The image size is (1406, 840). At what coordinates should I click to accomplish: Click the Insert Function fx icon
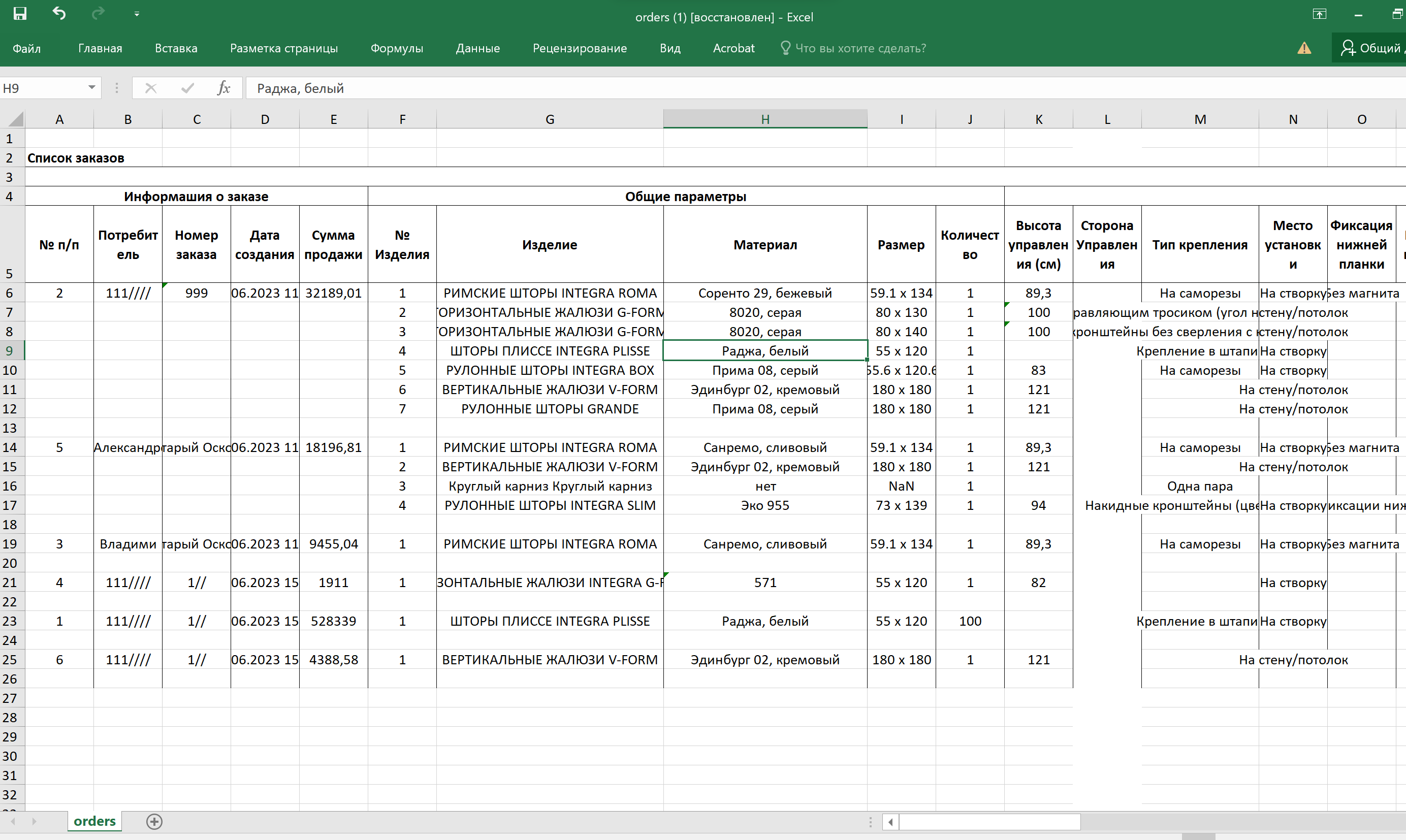point(223,88)
